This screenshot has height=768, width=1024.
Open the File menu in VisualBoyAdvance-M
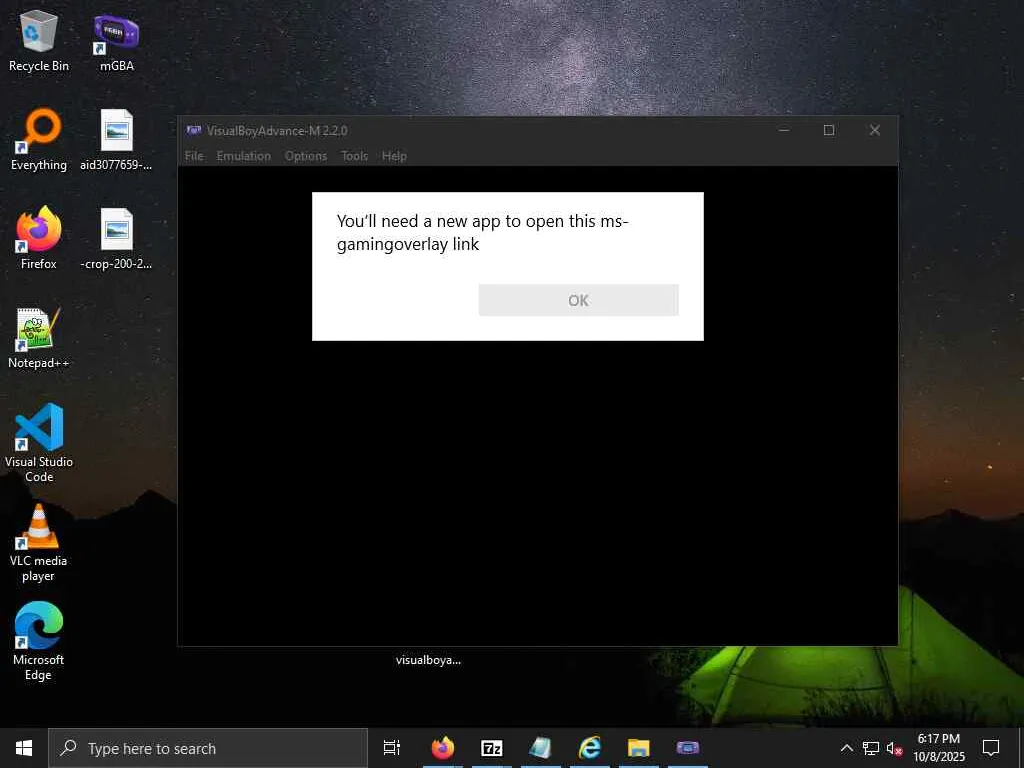click(194, 156)
